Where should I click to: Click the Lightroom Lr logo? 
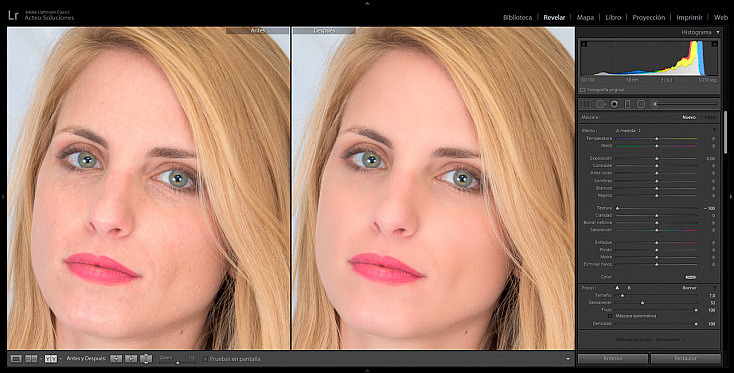pos(14,15)
